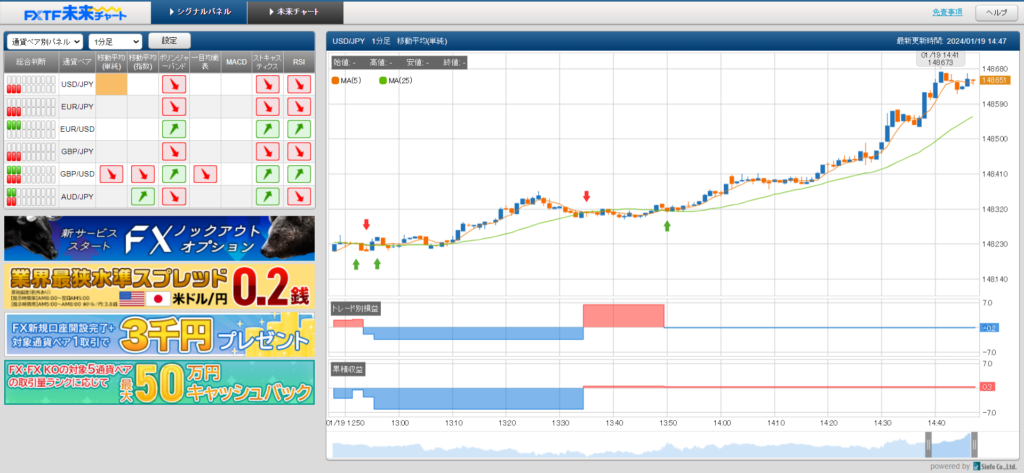Click green buy marker near 13:50 on chart

click(x=667, y=226)
